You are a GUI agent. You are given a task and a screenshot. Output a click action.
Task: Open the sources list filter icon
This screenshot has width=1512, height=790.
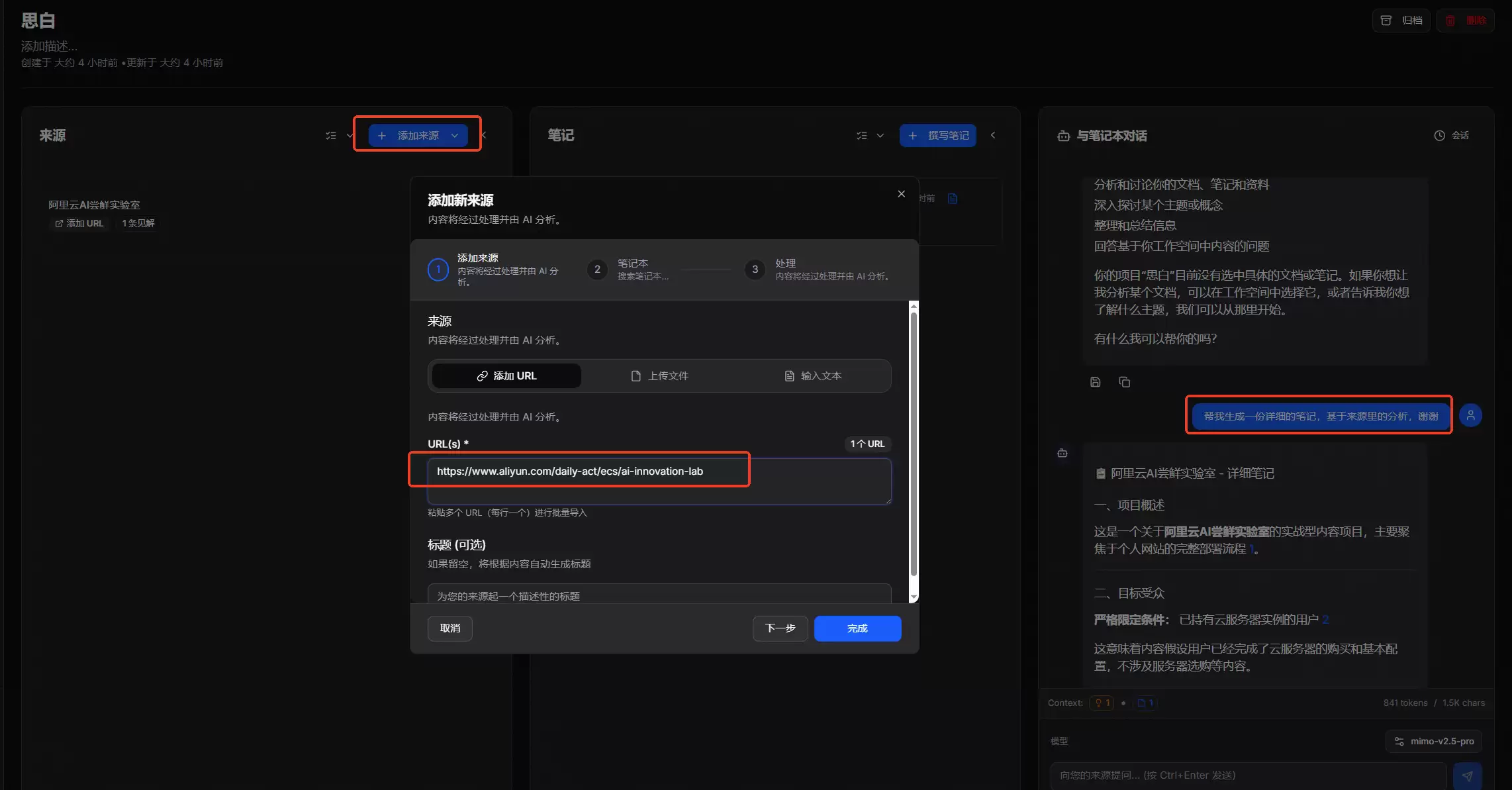point(331,135)
